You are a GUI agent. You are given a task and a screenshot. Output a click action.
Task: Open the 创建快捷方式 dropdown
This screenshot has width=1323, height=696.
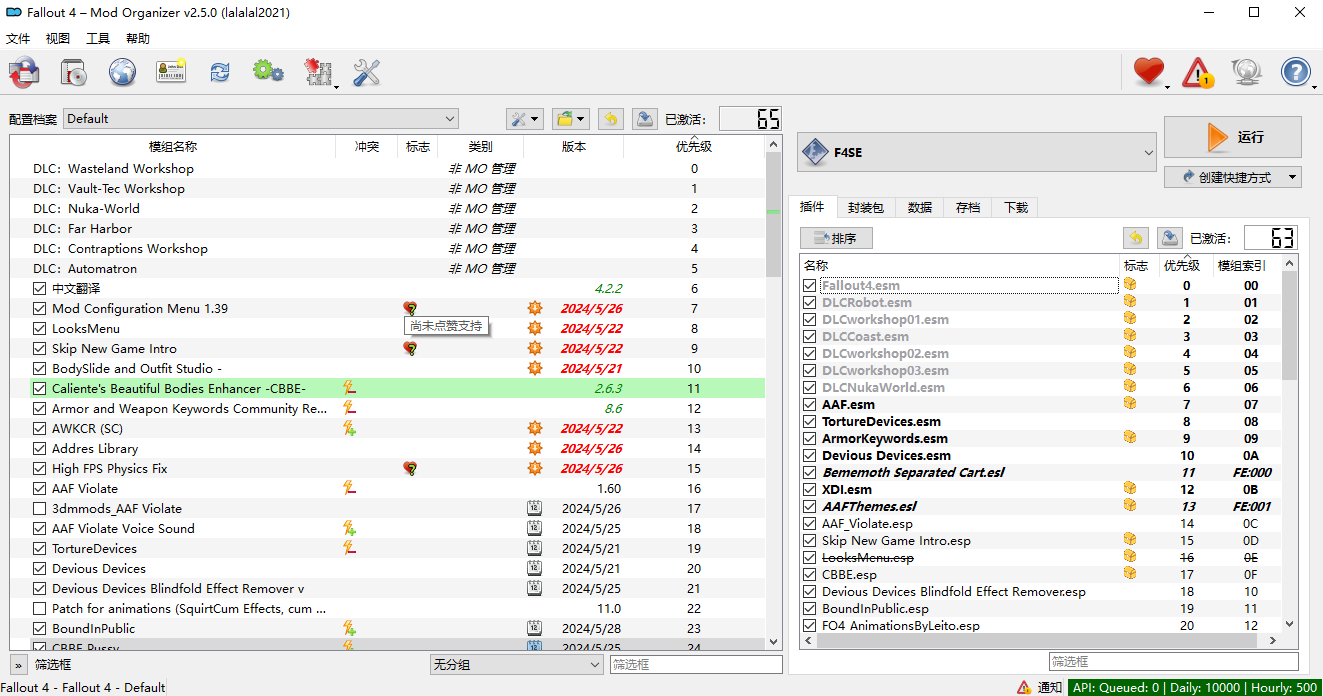click(x=1293, y=177)
